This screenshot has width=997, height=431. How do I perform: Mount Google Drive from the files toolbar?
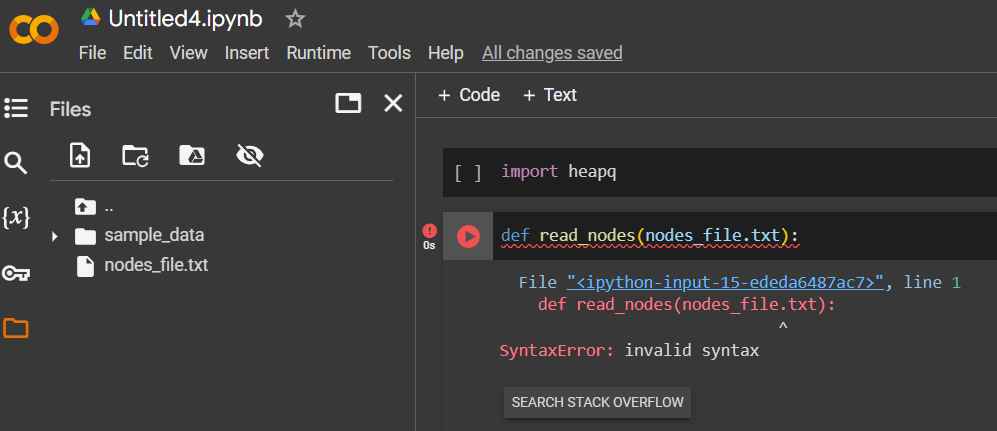click(x=192, y=155)
